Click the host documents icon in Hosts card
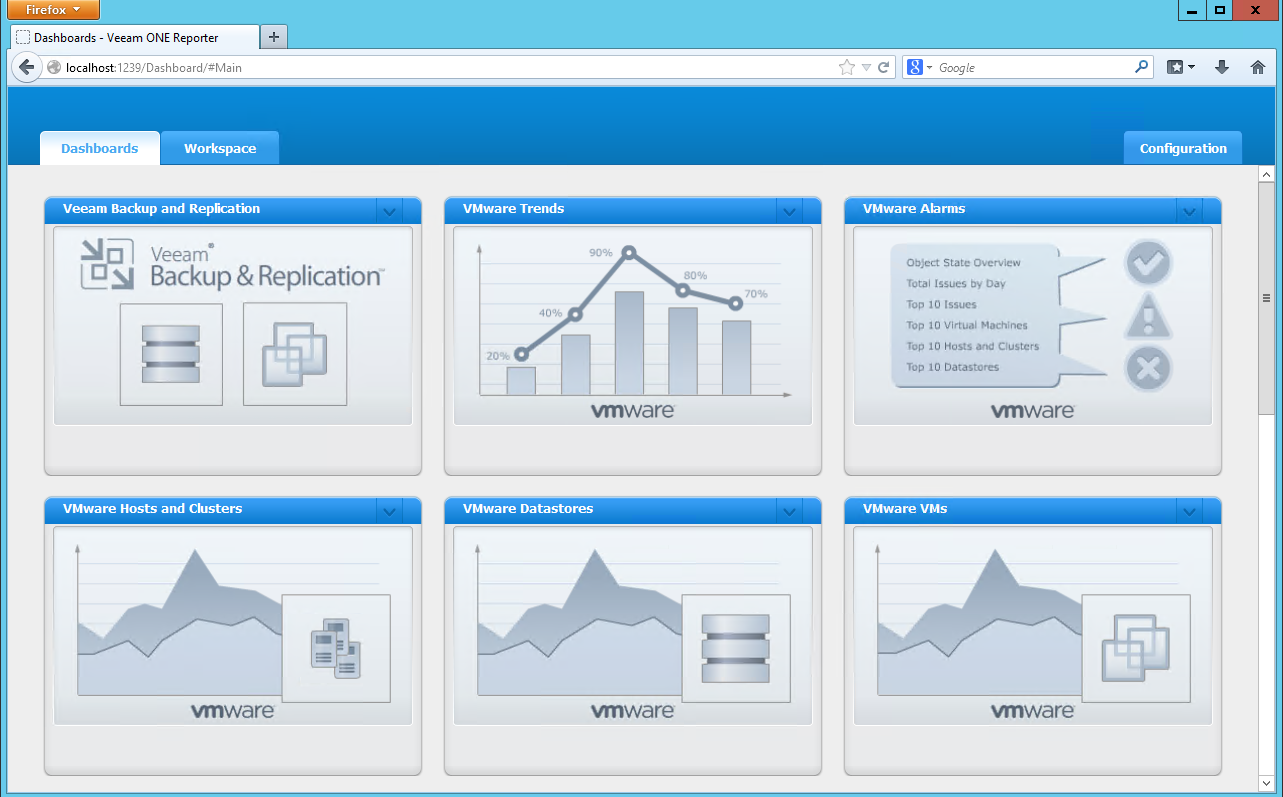 pos(336,649)
